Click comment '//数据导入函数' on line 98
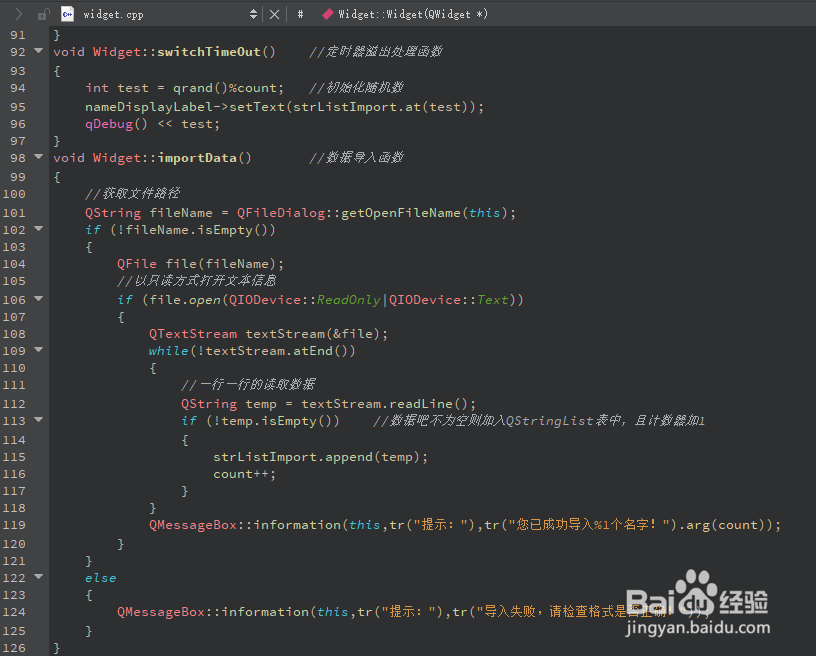Image resolution: width=816 pixels, height=656 pixels. pos(356,158)
